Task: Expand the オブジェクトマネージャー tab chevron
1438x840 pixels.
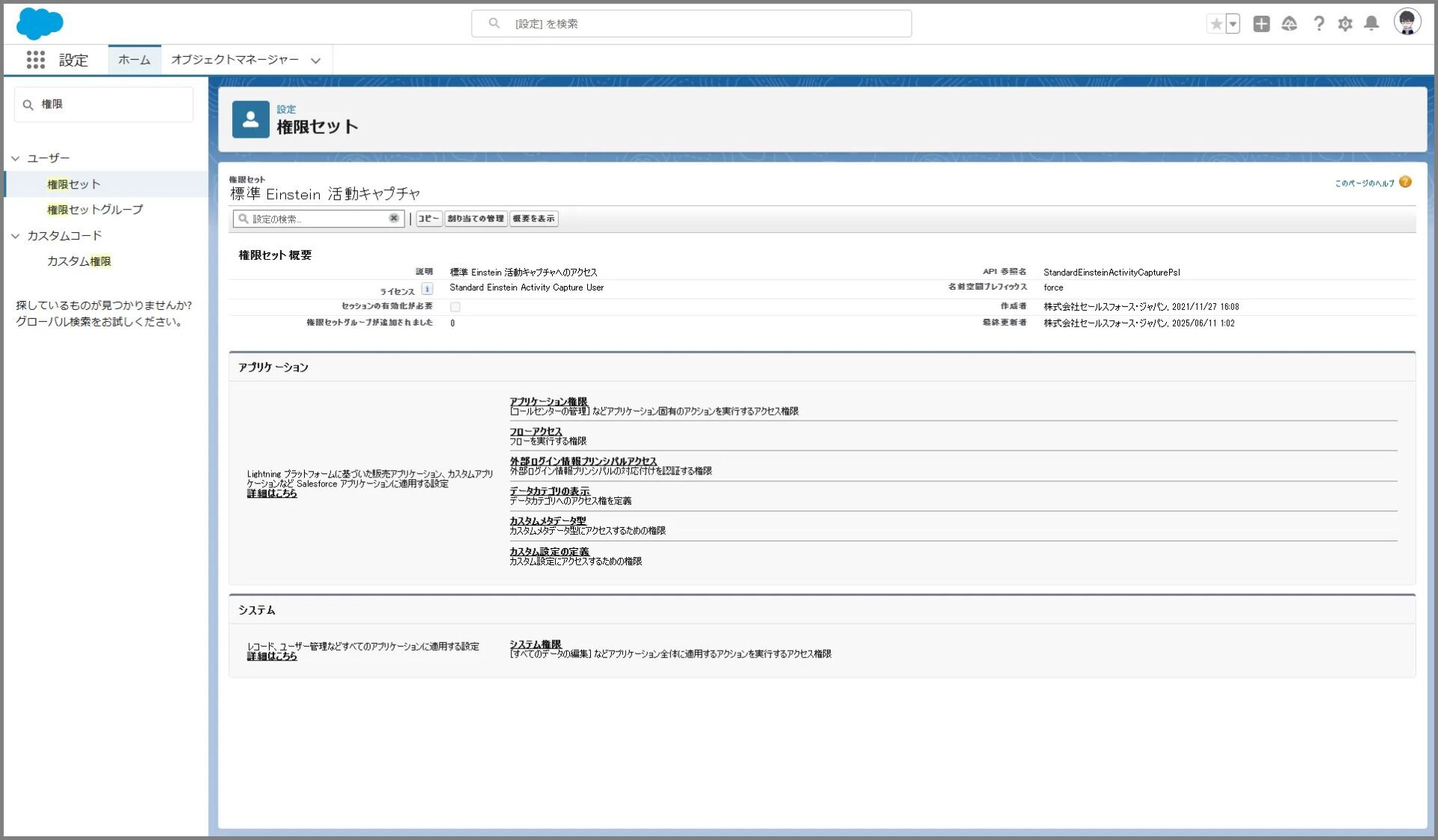Action: point(316,61)
